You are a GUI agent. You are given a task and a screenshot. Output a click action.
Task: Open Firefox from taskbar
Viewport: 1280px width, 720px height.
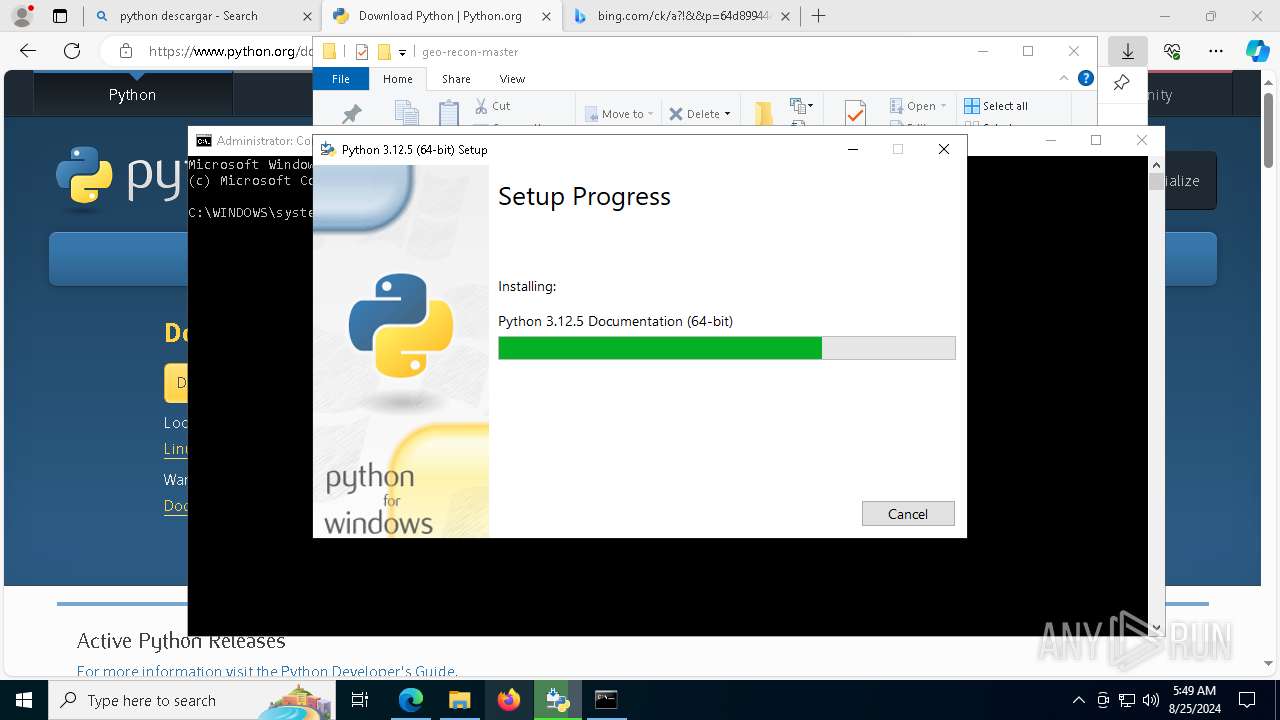pyautogui.click(x=508, y=700)
